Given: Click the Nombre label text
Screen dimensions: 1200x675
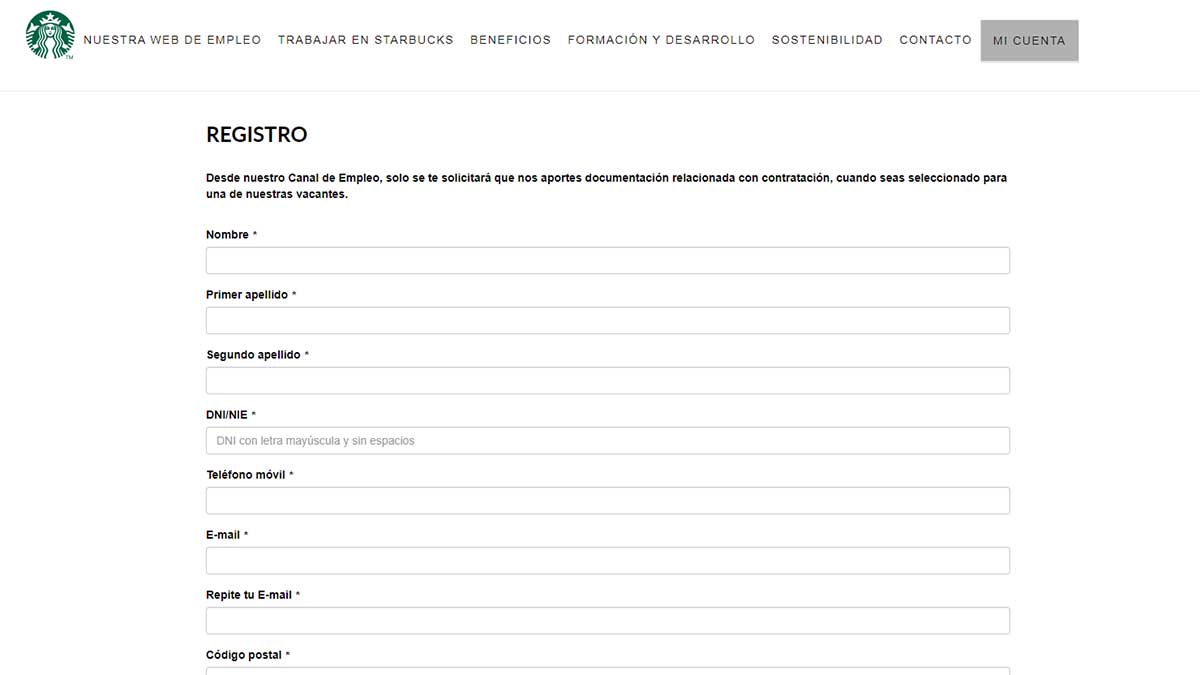Looking at the screenshot, I should point(227,235).
